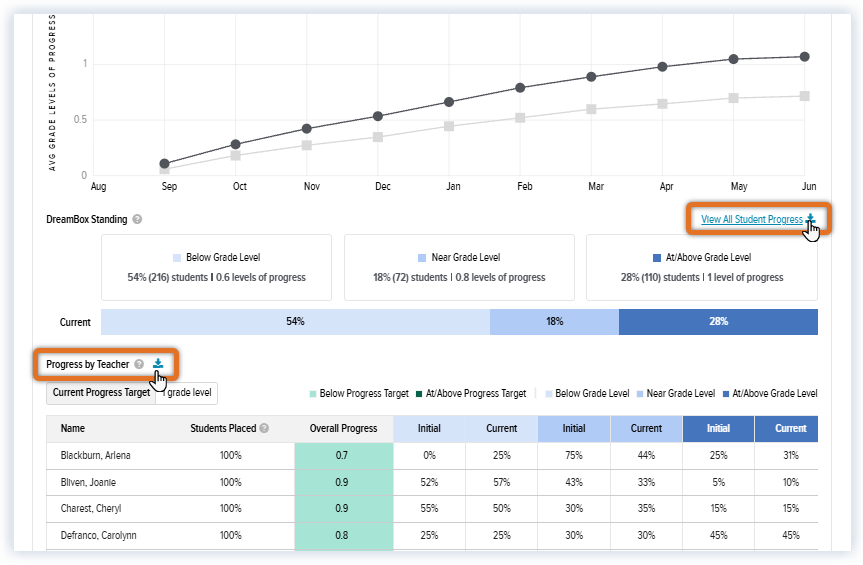Viewport: 863px width, 565px height.
Task: Select the Current Progress Target button
Action: pyautogui.click(x=101, y=393)
